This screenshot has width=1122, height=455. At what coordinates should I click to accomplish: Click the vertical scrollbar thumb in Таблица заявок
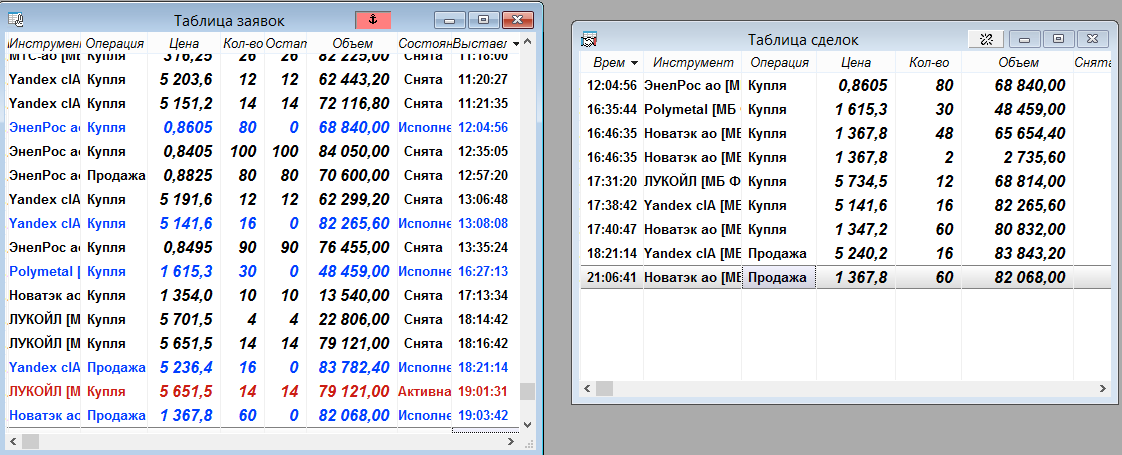coord(528,391)
